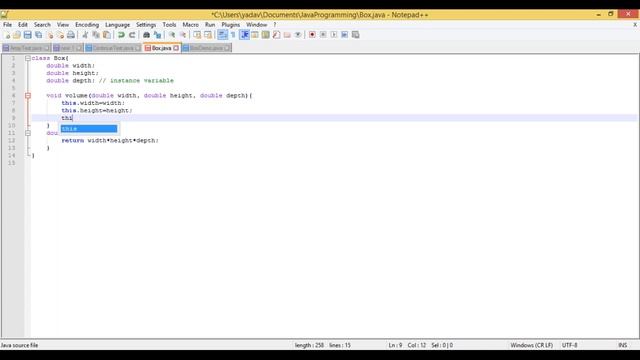Switch to the BoxDemo.java tab

point(207,48)
